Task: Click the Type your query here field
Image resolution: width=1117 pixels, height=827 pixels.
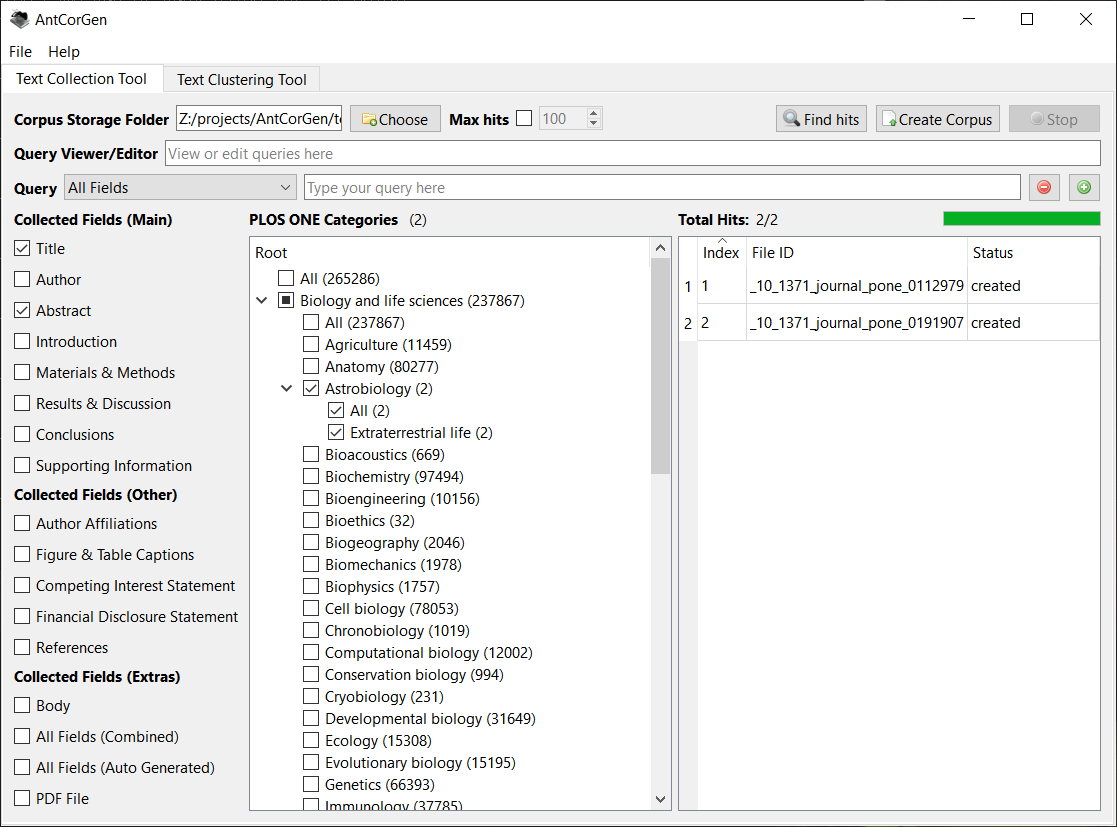Action: pos(661,188)
